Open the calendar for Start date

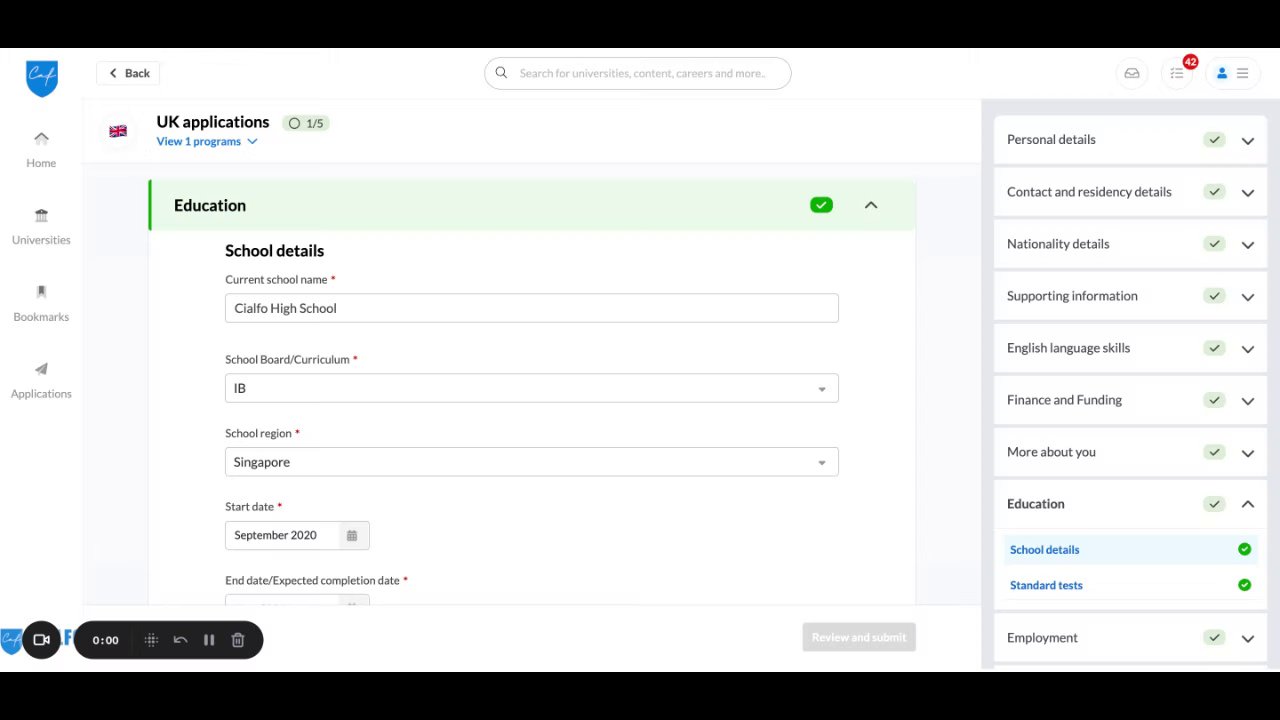(x=352, y=536)
